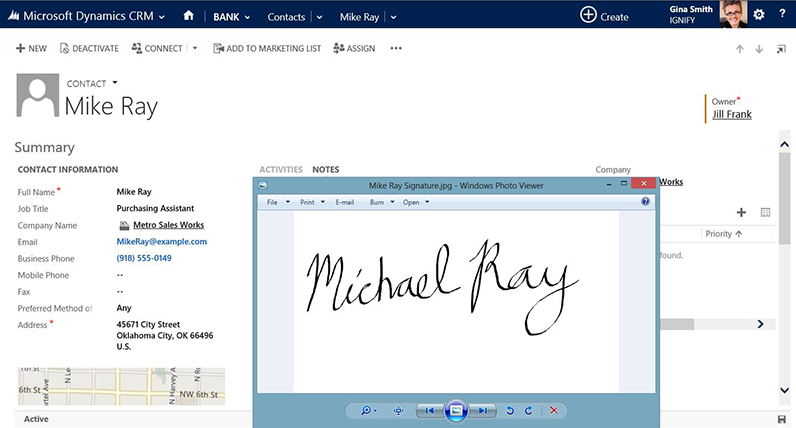
Task: Open the File menu in Photo Viewer
Action: coord(277,201)
